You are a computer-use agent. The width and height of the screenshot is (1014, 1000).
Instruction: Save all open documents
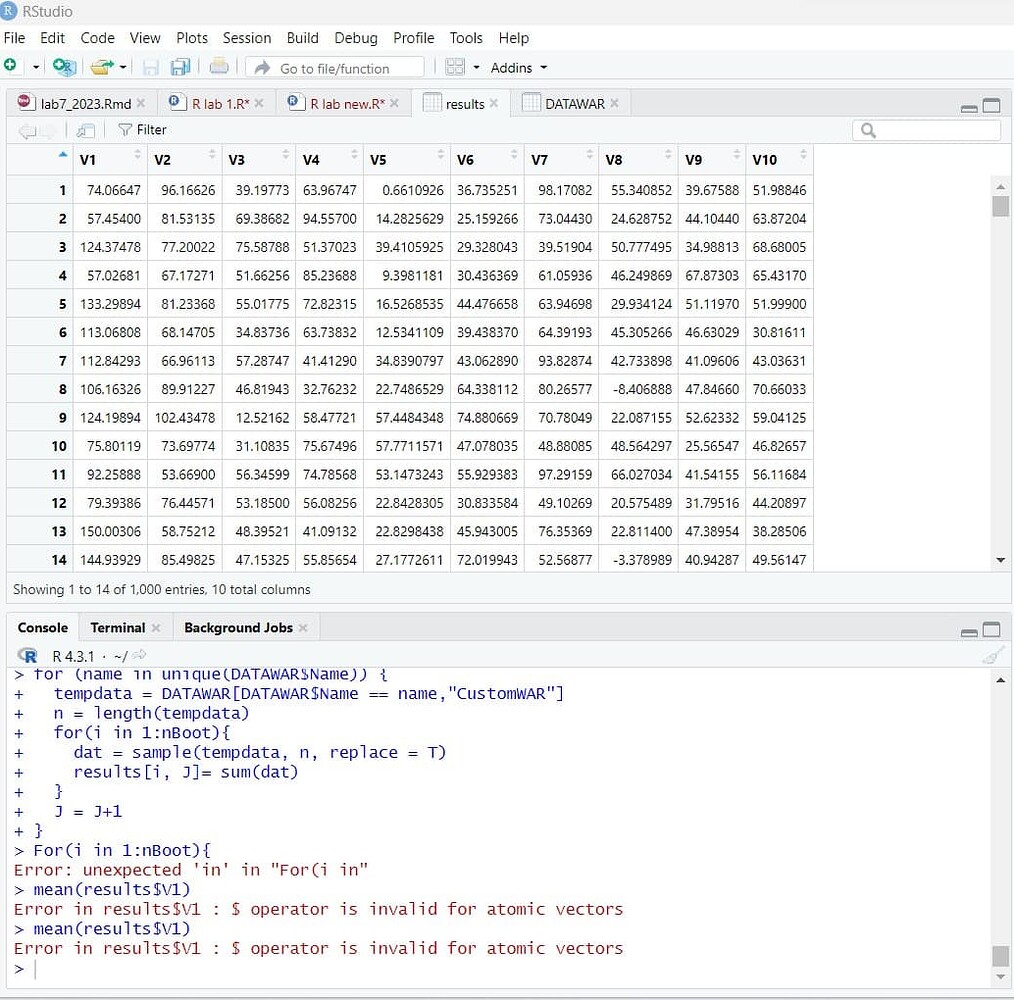coord(180,67)
